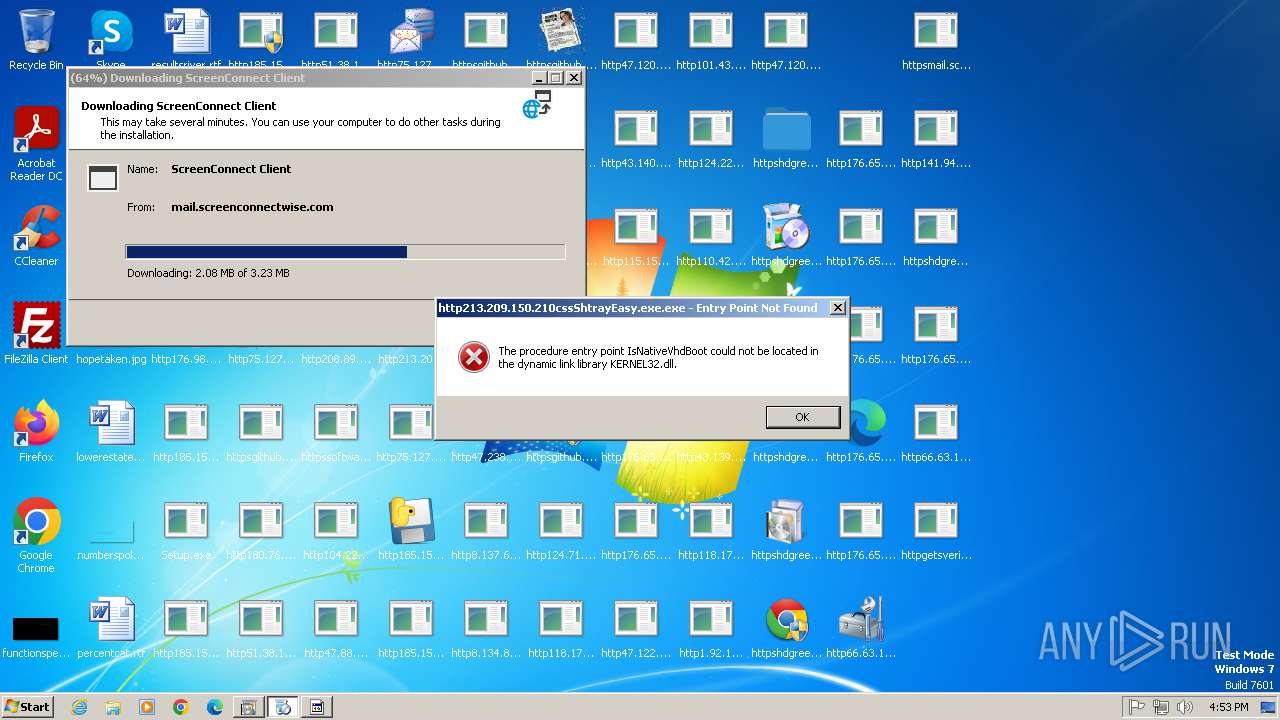Open the Recycle Bin

(36, 40)
